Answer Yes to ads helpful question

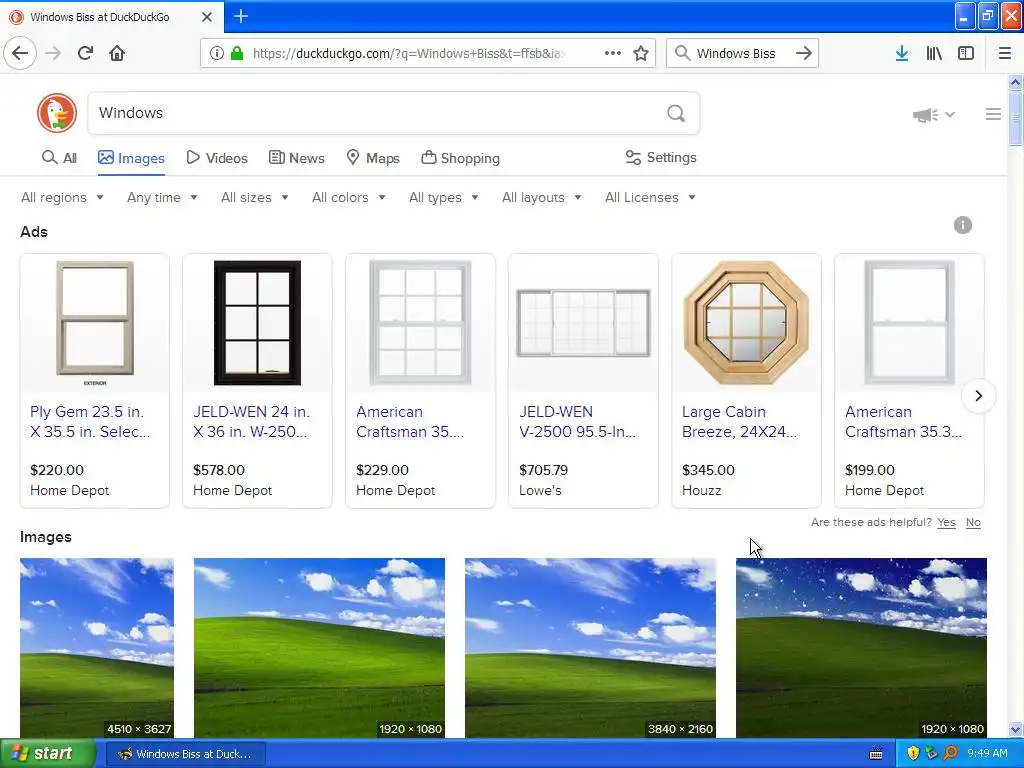tap(946, 522)
